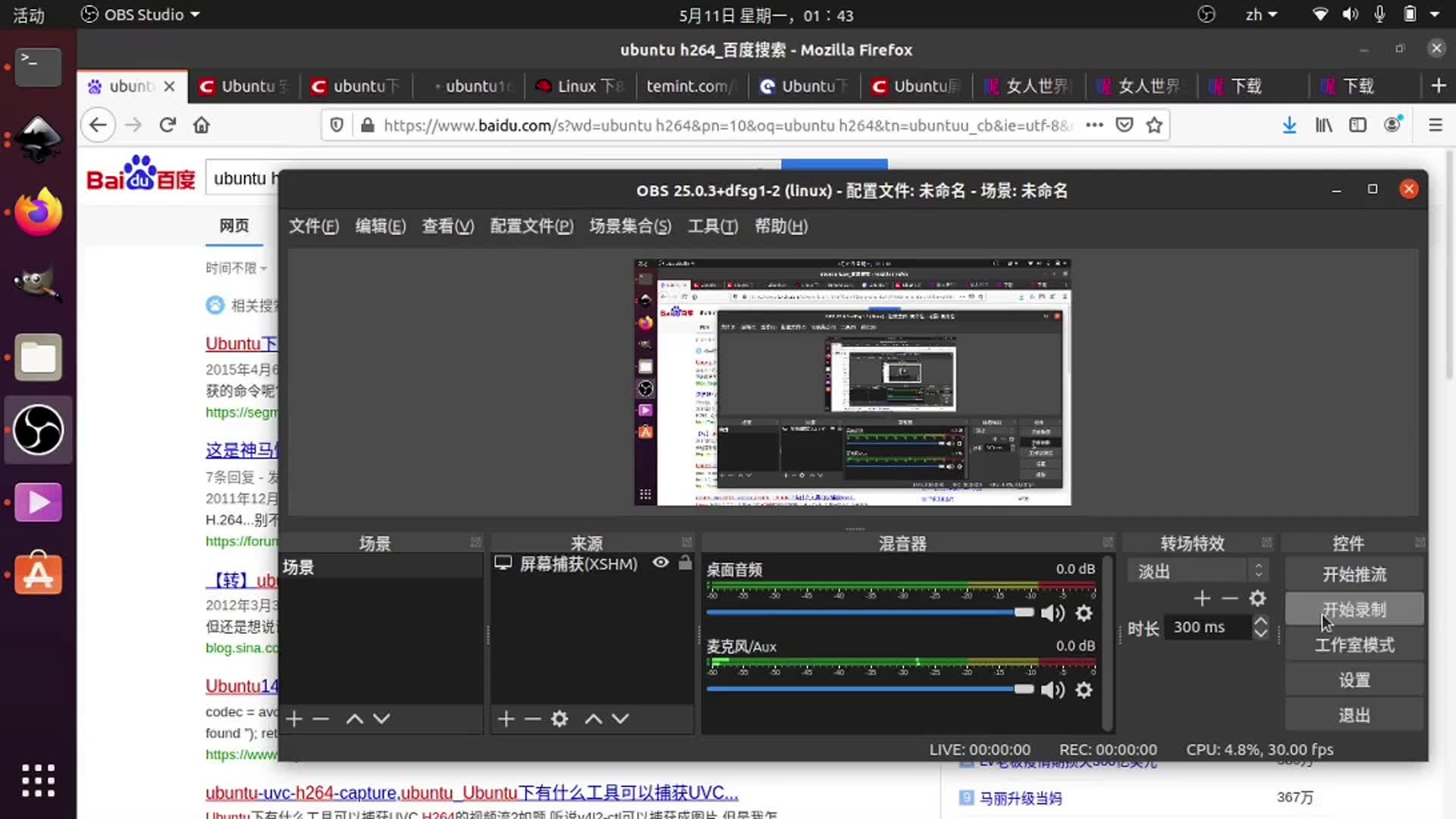Viewport: 1456px width, 819px height.
Task: Mute 麦克风/Aux speaker icon
Action: point(1053,689)
